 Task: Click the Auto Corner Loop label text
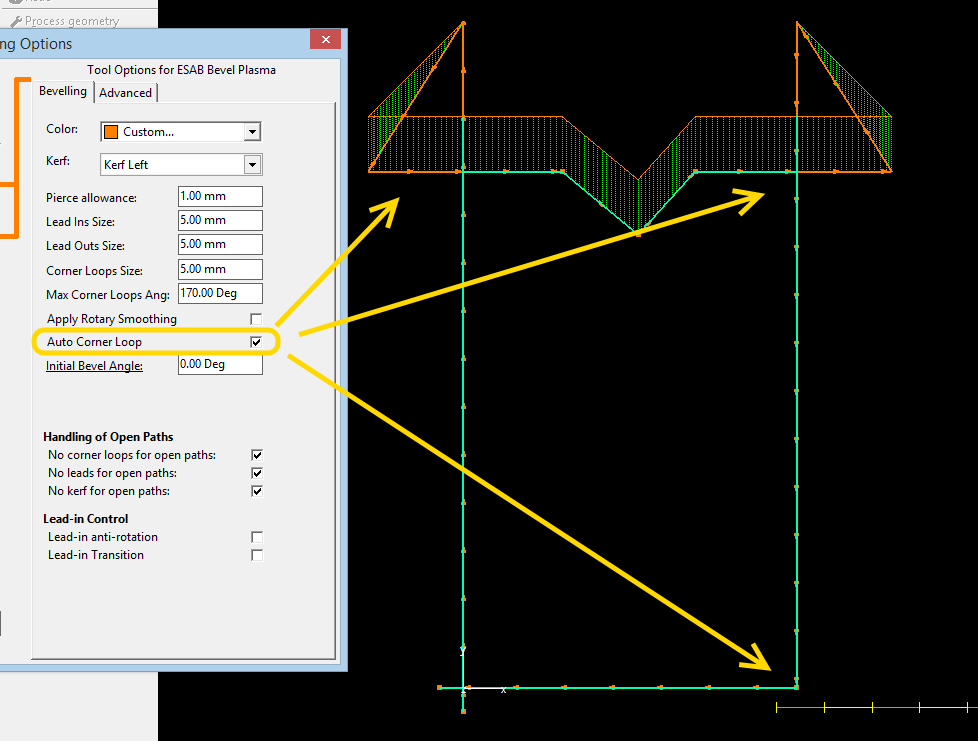tap(94, 342)
